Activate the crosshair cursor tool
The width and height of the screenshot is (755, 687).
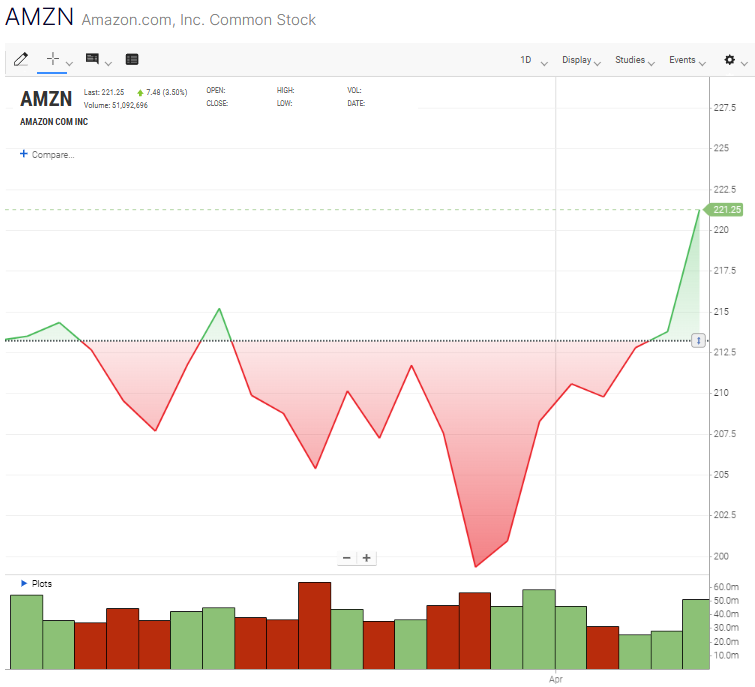[53, 60]
